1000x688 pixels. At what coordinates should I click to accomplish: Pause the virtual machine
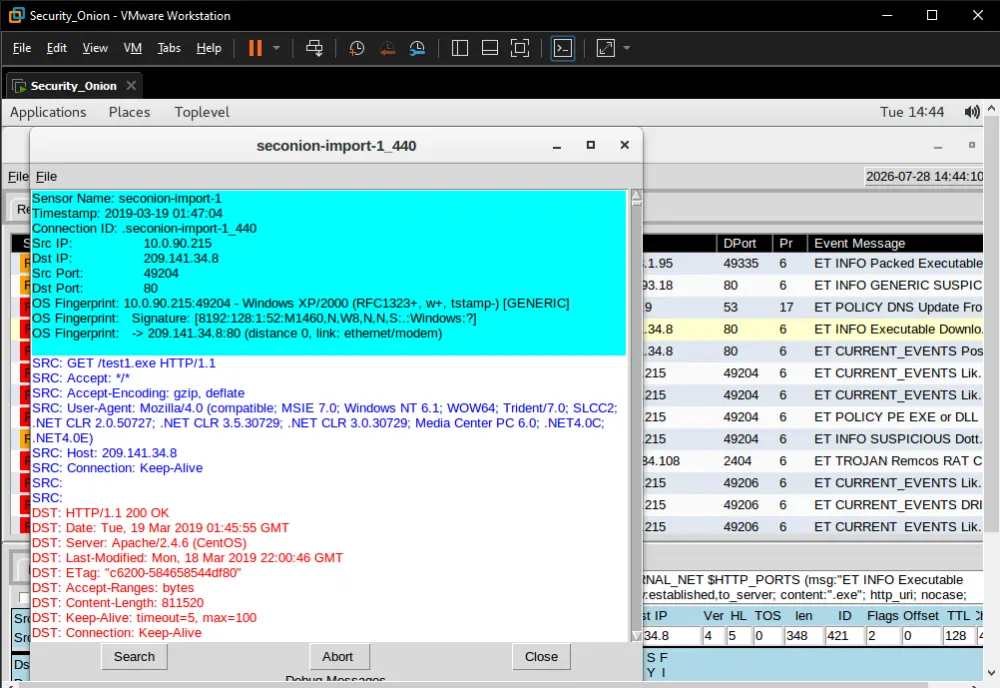point(255,48)
